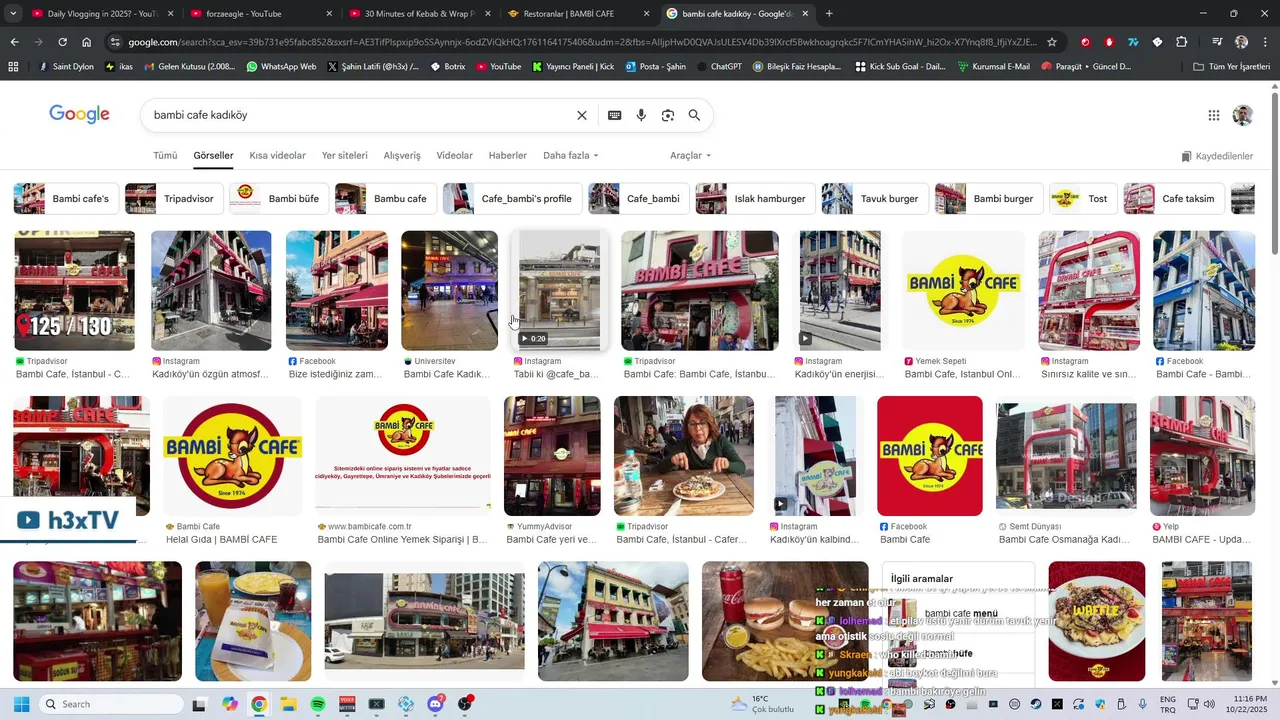Open Windows Start menu
This screenshot has height=720, width=1280.
click(22, 704)
